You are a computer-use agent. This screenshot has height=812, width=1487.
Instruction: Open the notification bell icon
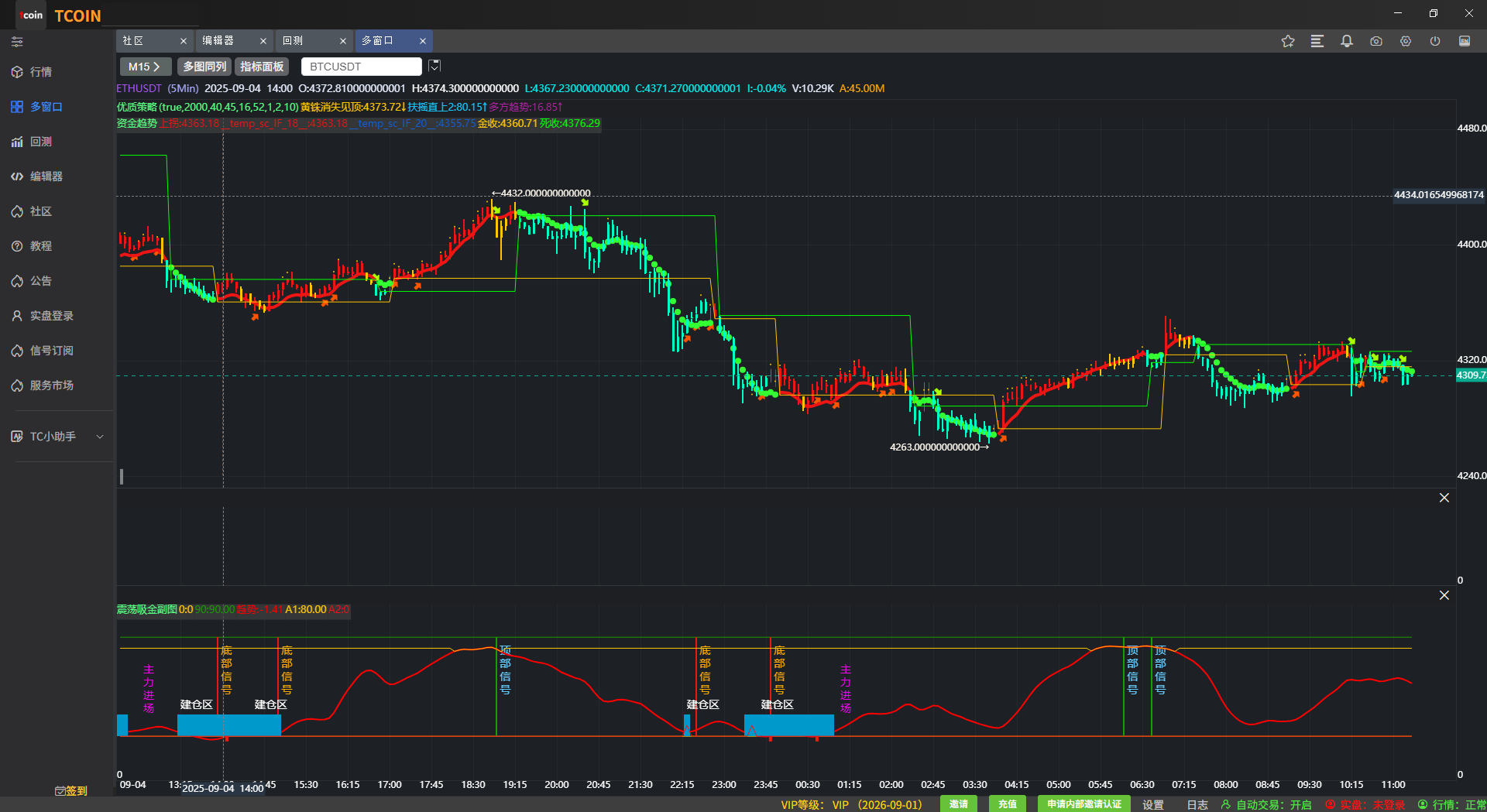point(1347,41)
